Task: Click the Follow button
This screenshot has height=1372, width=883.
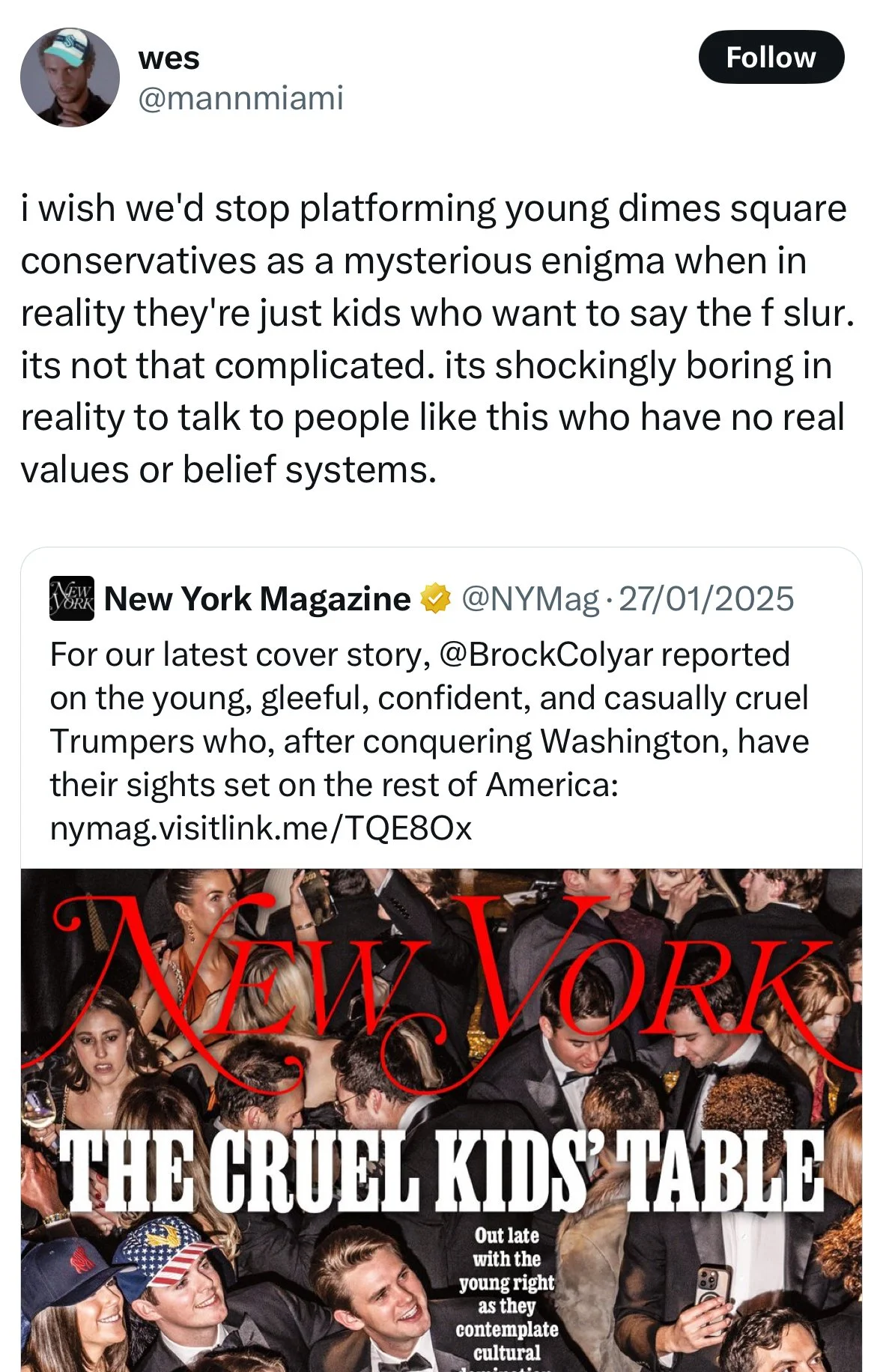Action: coord(771,57)
